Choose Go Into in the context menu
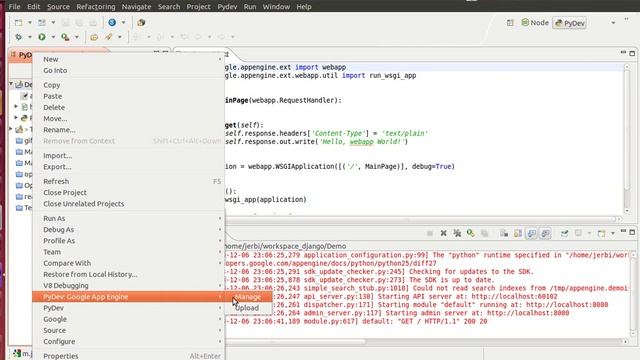This screenshot has width=640, height=360. (x=128, y=70)
